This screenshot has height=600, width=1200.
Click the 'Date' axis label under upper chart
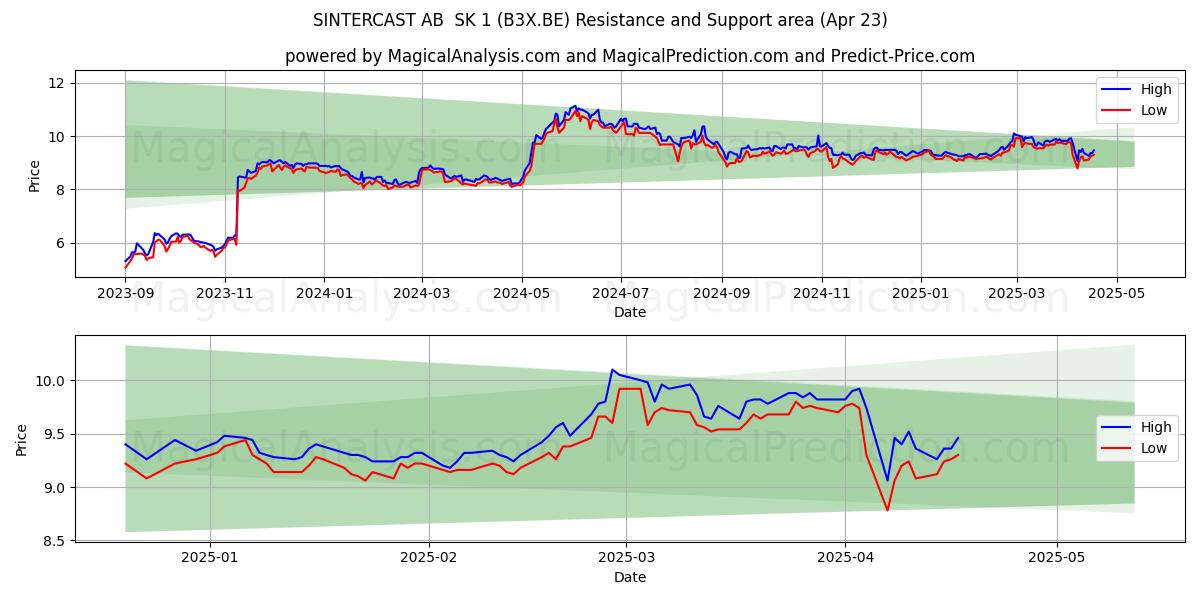[x=630, y=312]
